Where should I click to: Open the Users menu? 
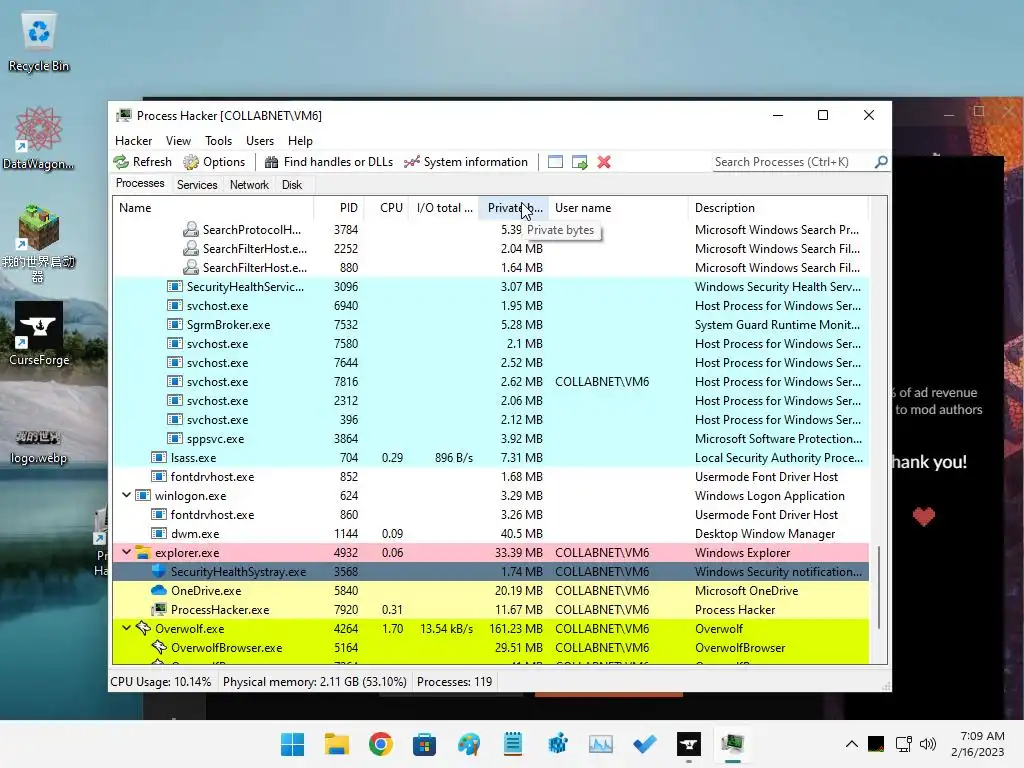tap(260, 141)
